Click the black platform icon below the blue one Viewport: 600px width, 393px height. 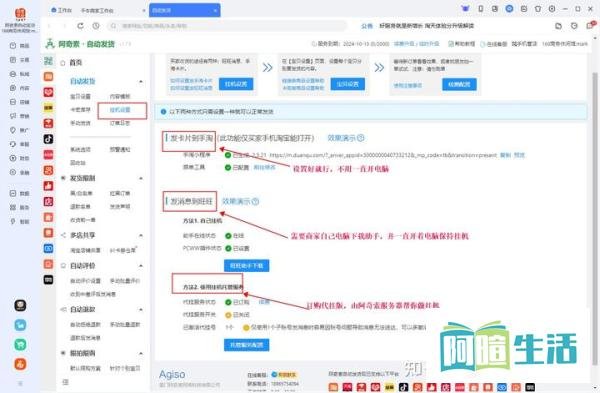[x=48, y=280]
